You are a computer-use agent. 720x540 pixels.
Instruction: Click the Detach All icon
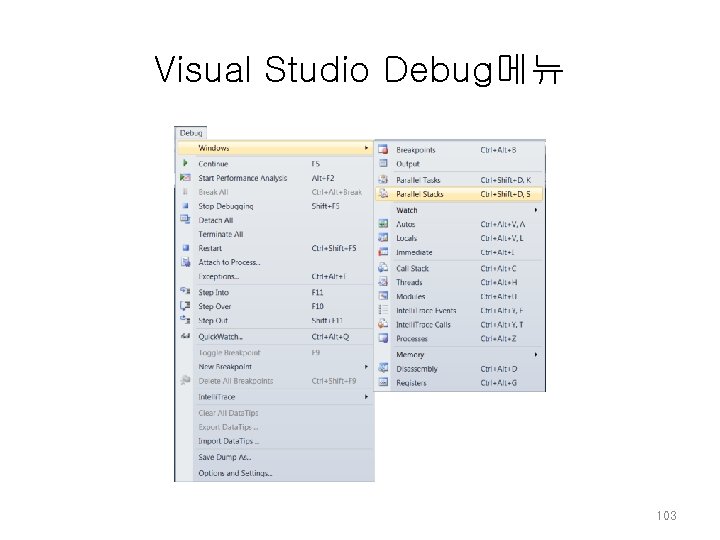click(x=185, y=219)
